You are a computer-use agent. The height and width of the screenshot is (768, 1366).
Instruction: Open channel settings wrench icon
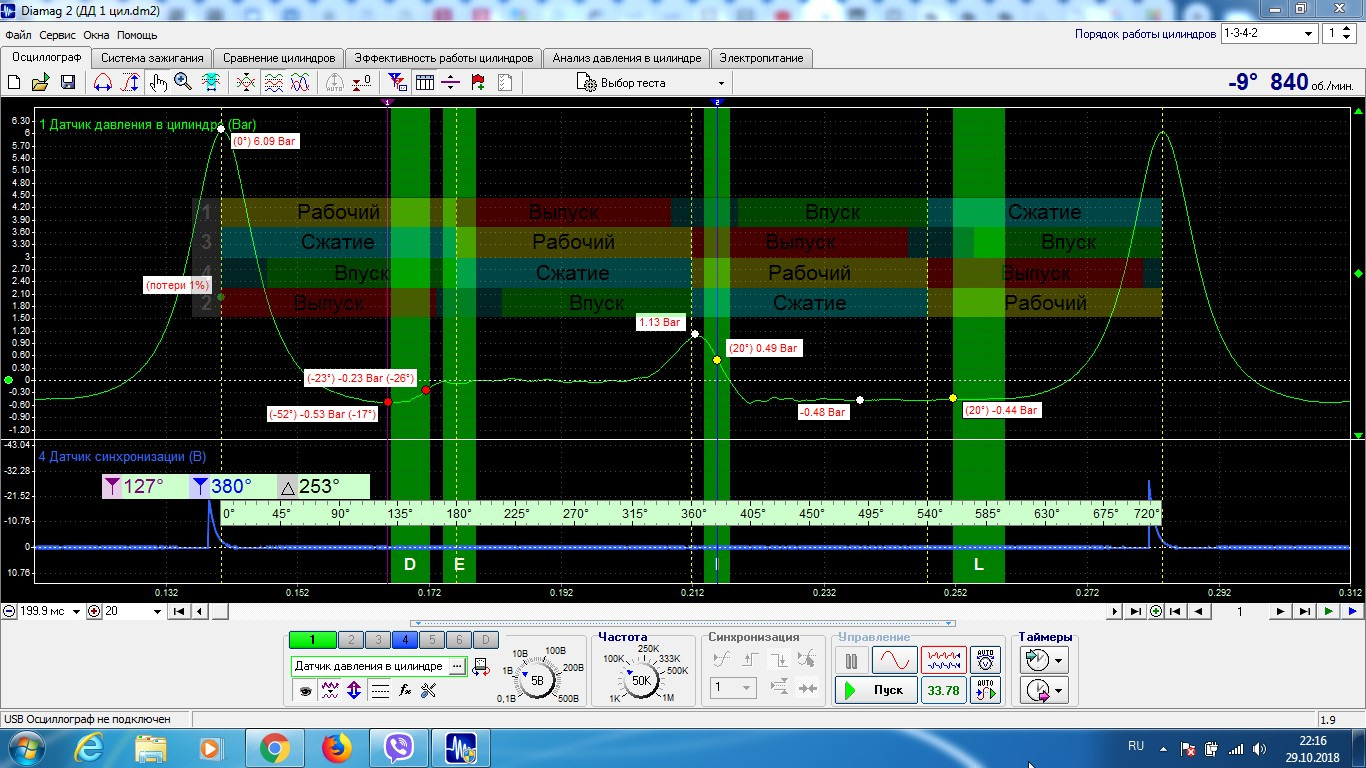429,690
